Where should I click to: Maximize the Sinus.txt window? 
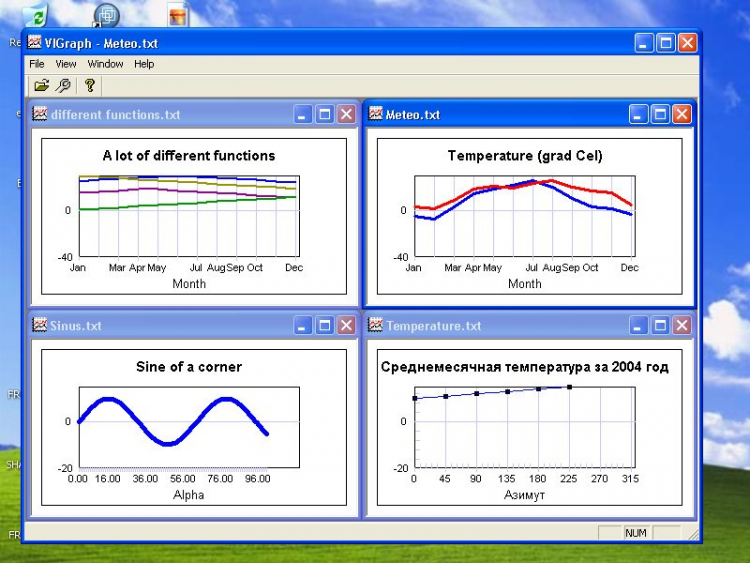click(325, 326)
